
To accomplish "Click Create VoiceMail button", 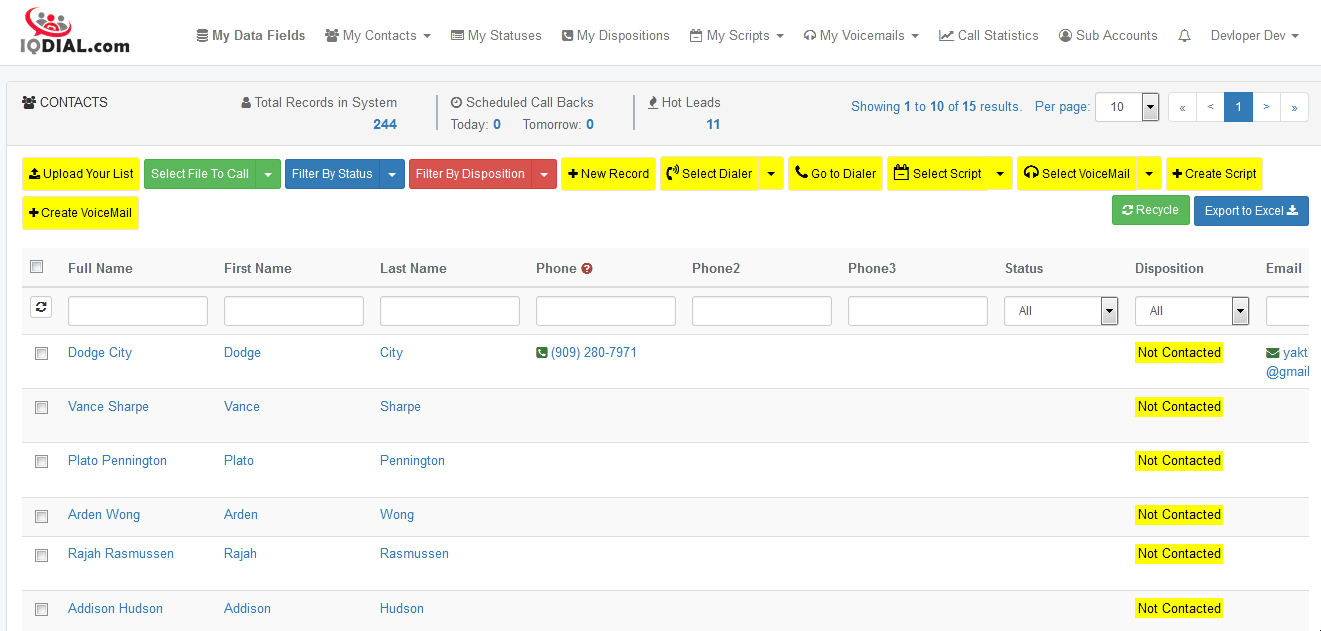I will tap(80, 213).
